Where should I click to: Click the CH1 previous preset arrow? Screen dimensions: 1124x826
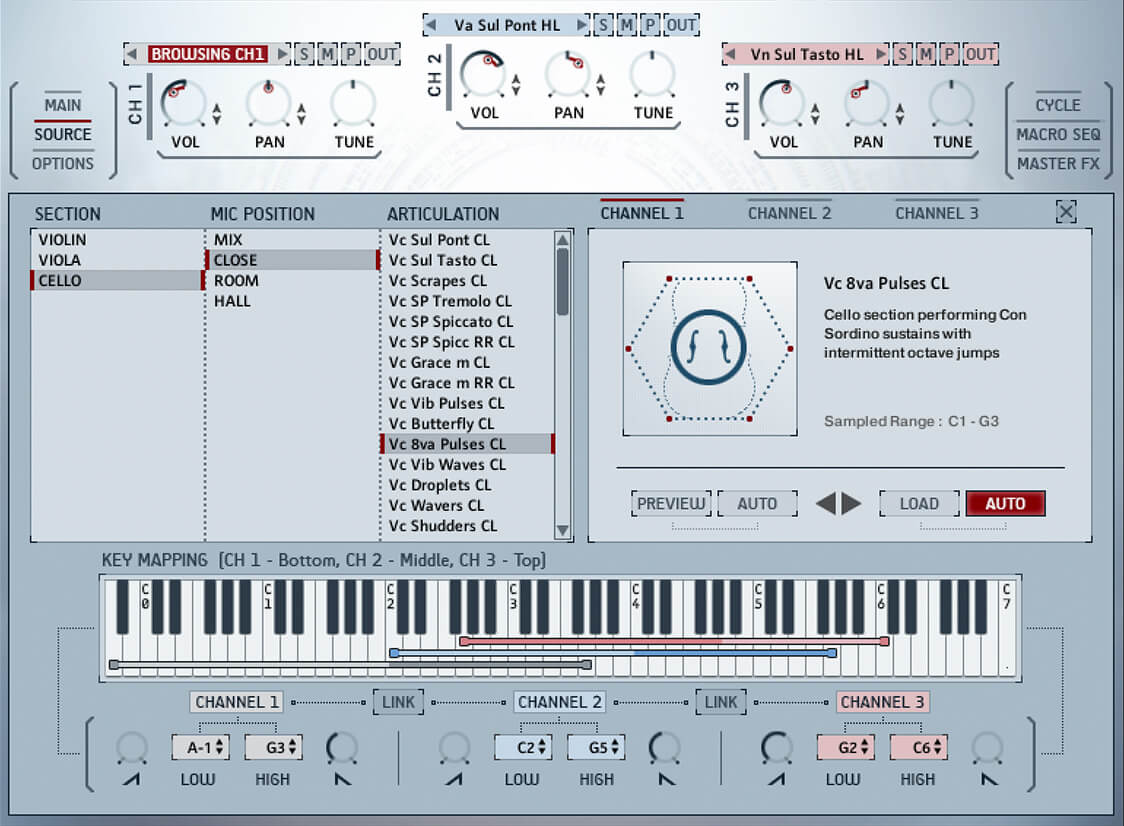click(131, 54)
